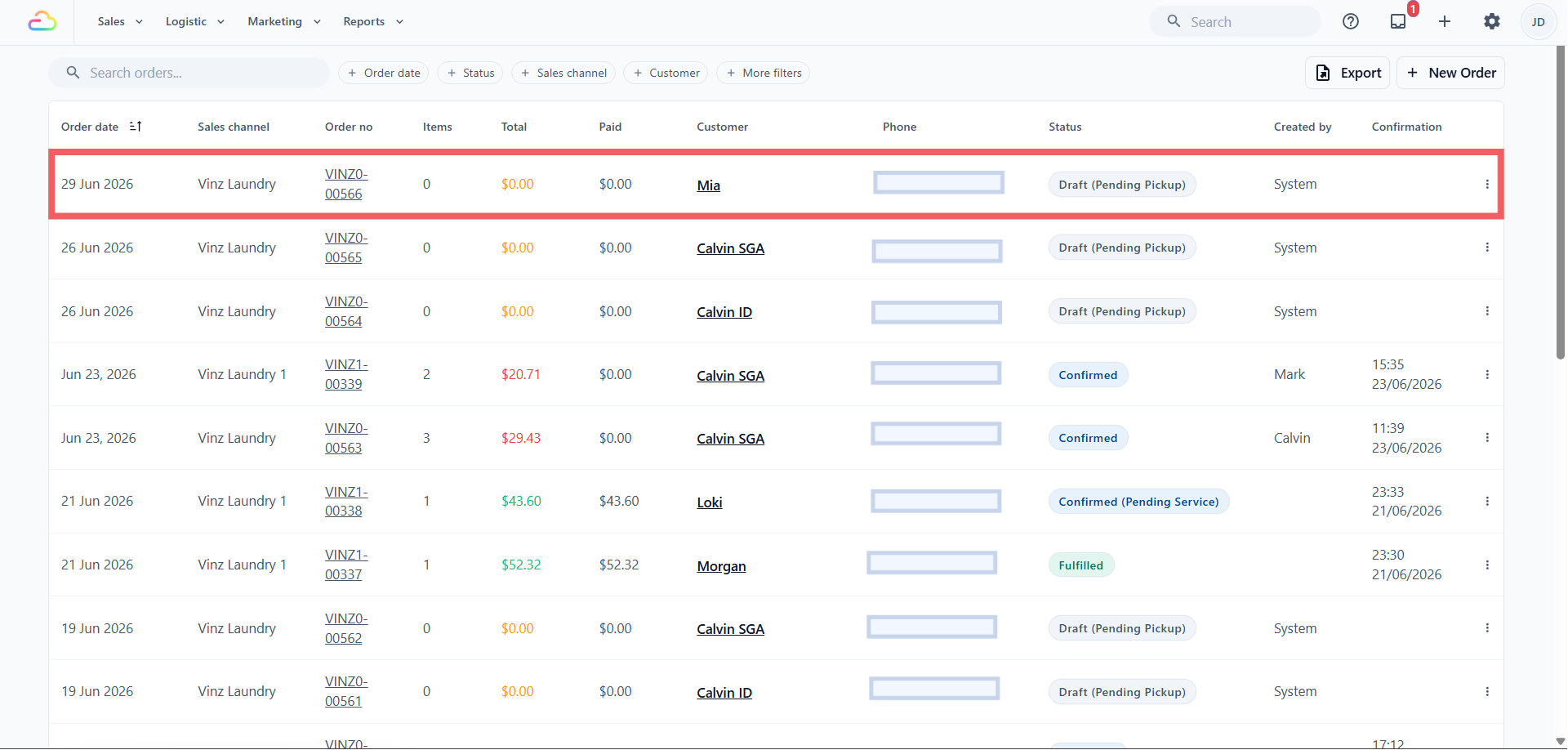Viewport: 1568px width, 750px height.
Task: Open the help question mark icon
Action: click(1351, 21)
